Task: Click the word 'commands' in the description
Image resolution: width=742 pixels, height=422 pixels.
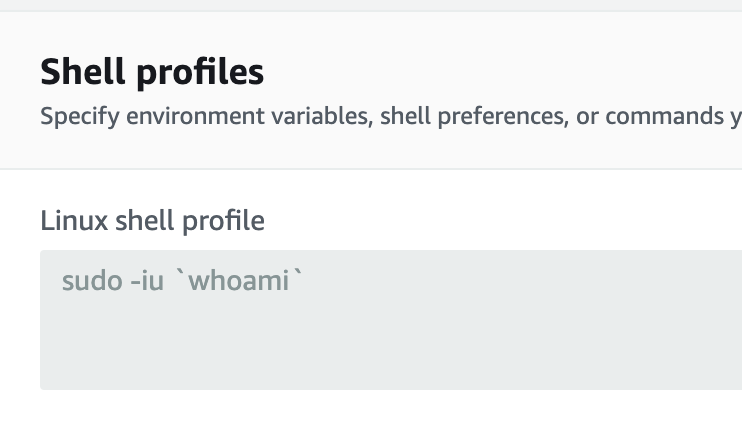Action: click(664, 116)
